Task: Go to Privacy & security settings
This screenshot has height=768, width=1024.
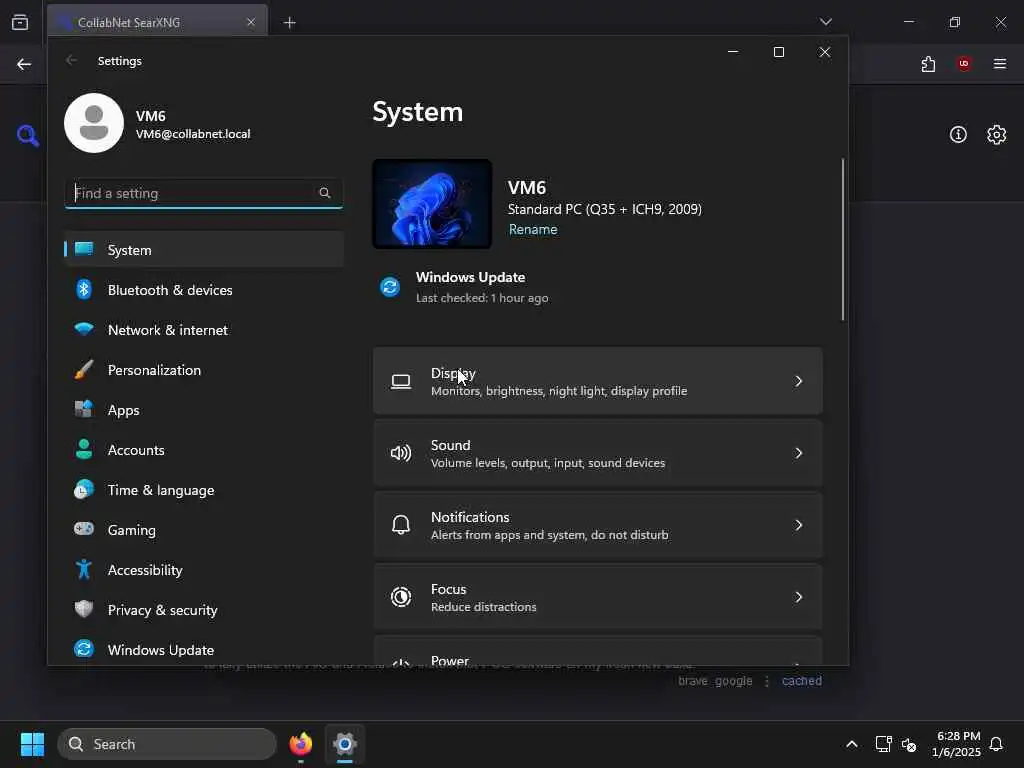Action: pos(204,609)
